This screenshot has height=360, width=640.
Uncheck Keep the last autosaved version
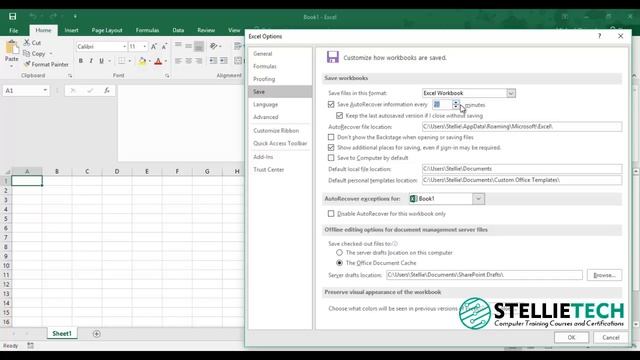340,116
